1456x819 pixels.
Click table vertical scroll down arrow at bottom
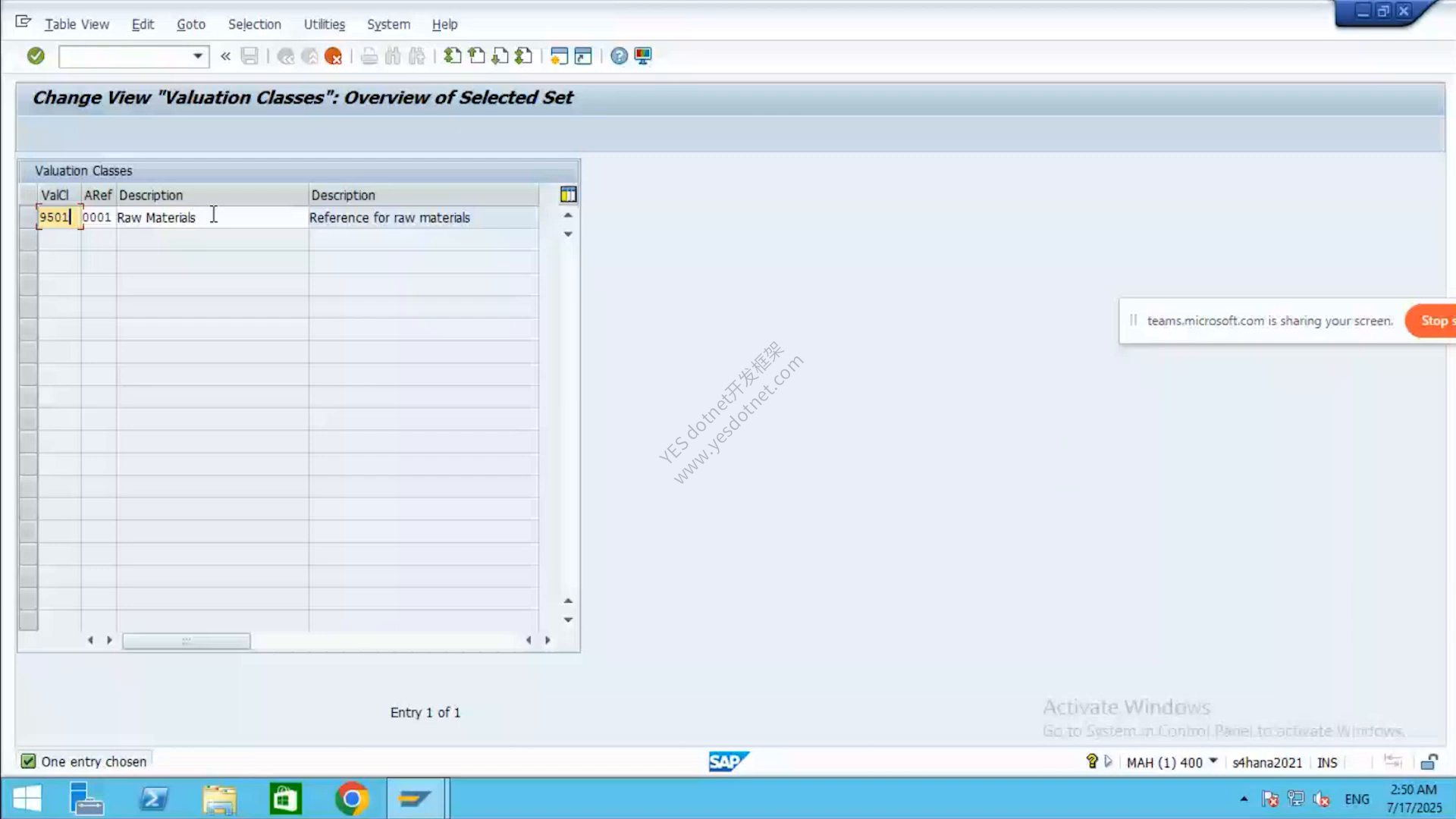[568, 620]
